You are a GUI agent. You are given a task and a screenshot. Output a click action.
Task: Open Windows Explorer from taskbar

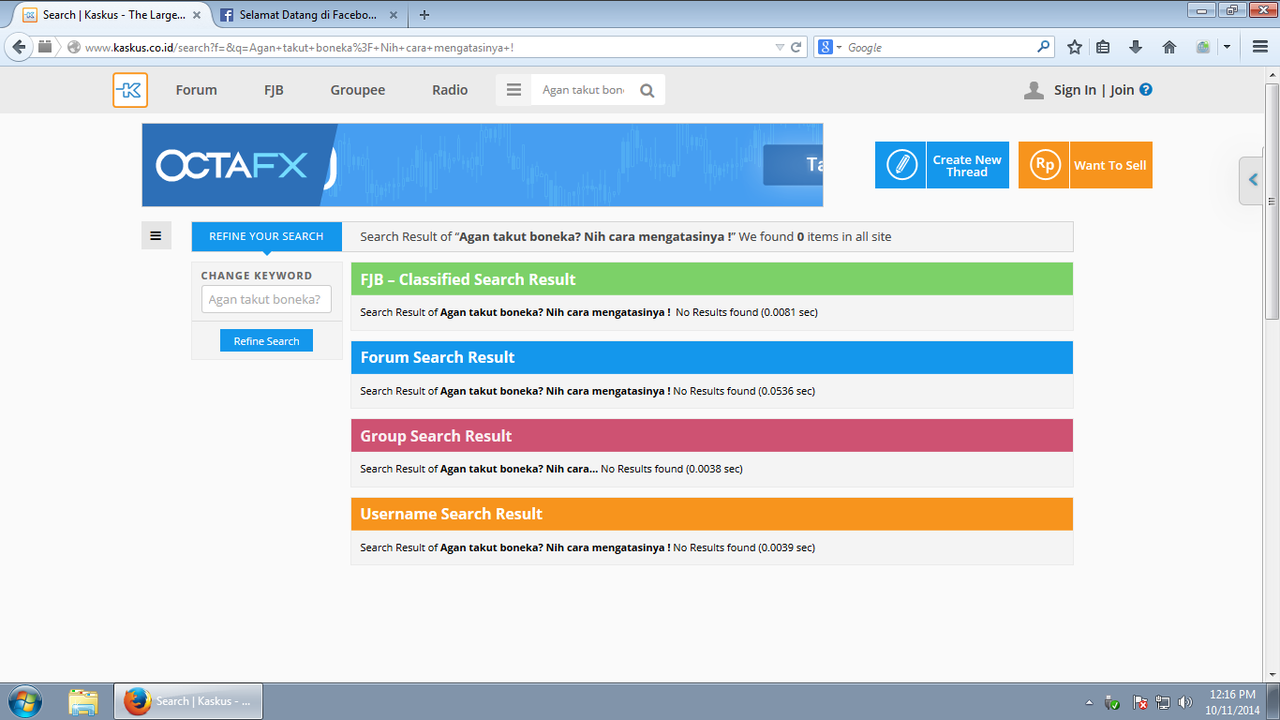[83, 702]
